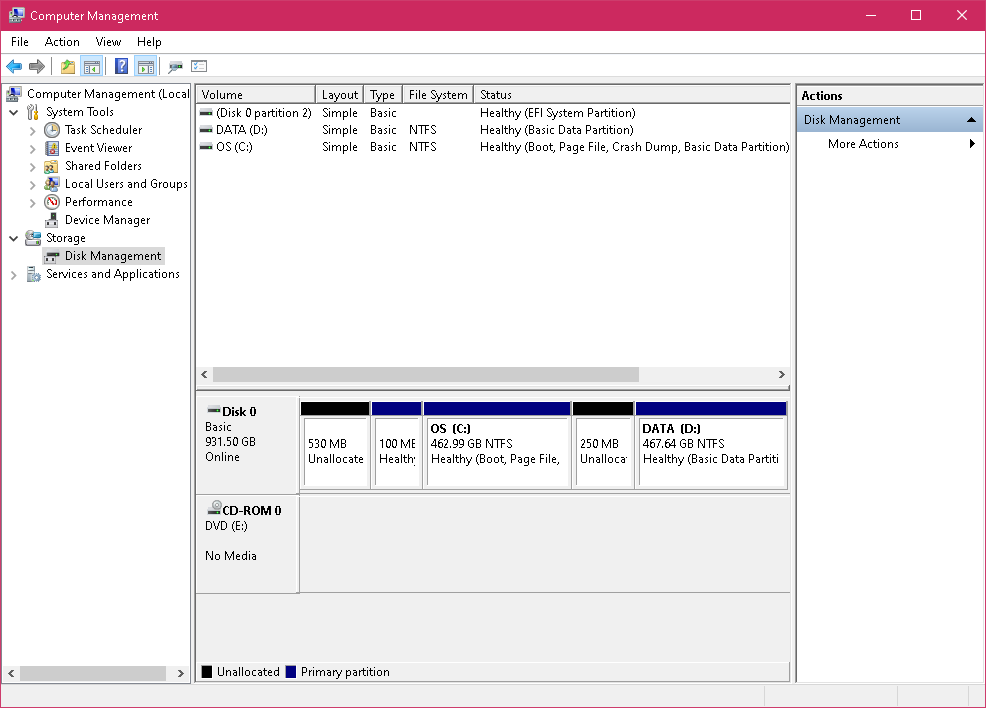The image size is (986, 708).
Task: Click the volume list scroll left arrow
Action: tap(204, 375)
